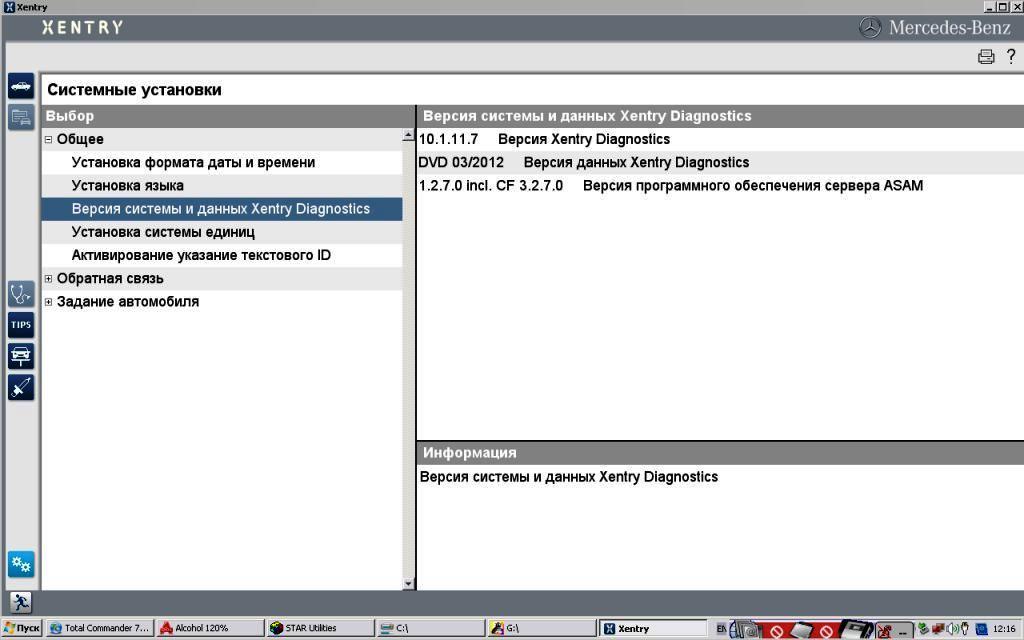Click the Выбор panel header
Viewport: 1024px width, 640px height.
click(x=228, y=116)
